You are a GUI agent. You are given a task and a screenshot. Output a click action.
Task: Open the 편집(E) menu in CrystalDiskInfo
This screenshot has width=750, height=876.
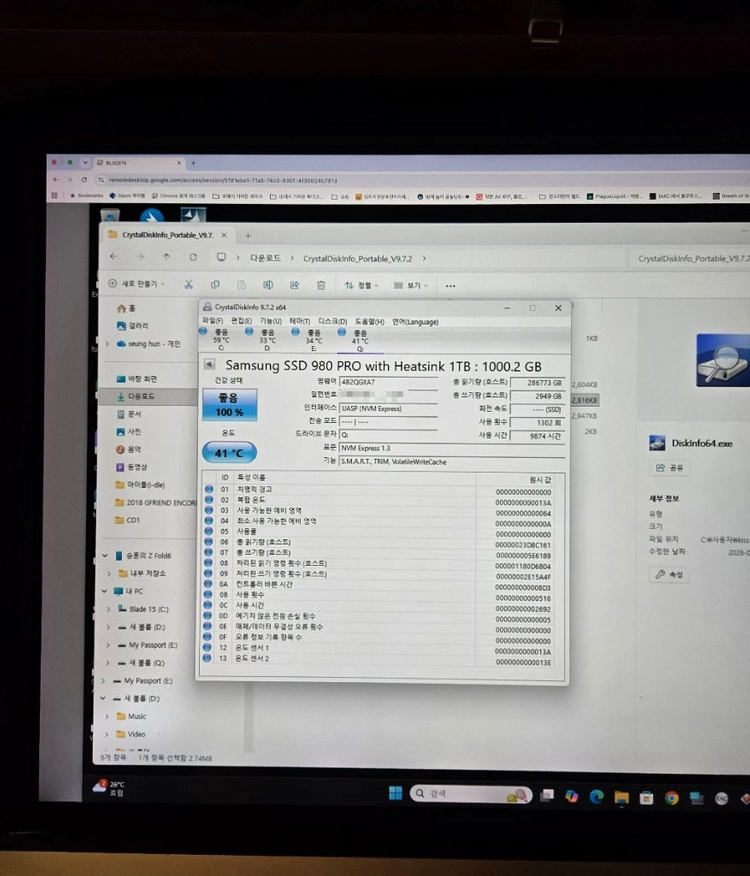click(241, 321)
